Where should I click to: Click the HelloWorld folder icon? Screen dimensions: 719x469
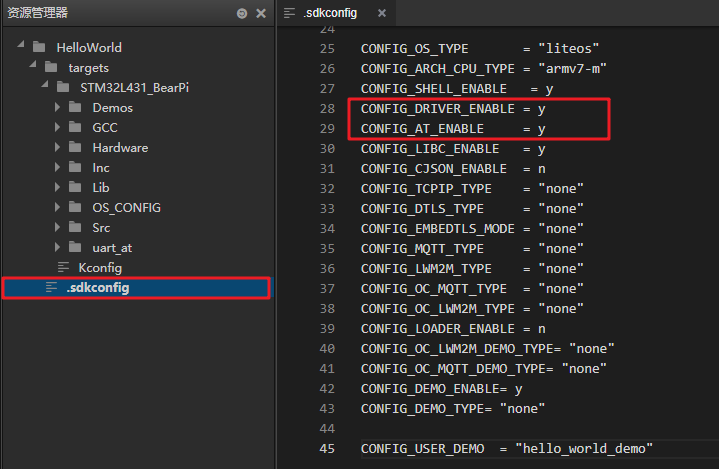tap(39, 47)
